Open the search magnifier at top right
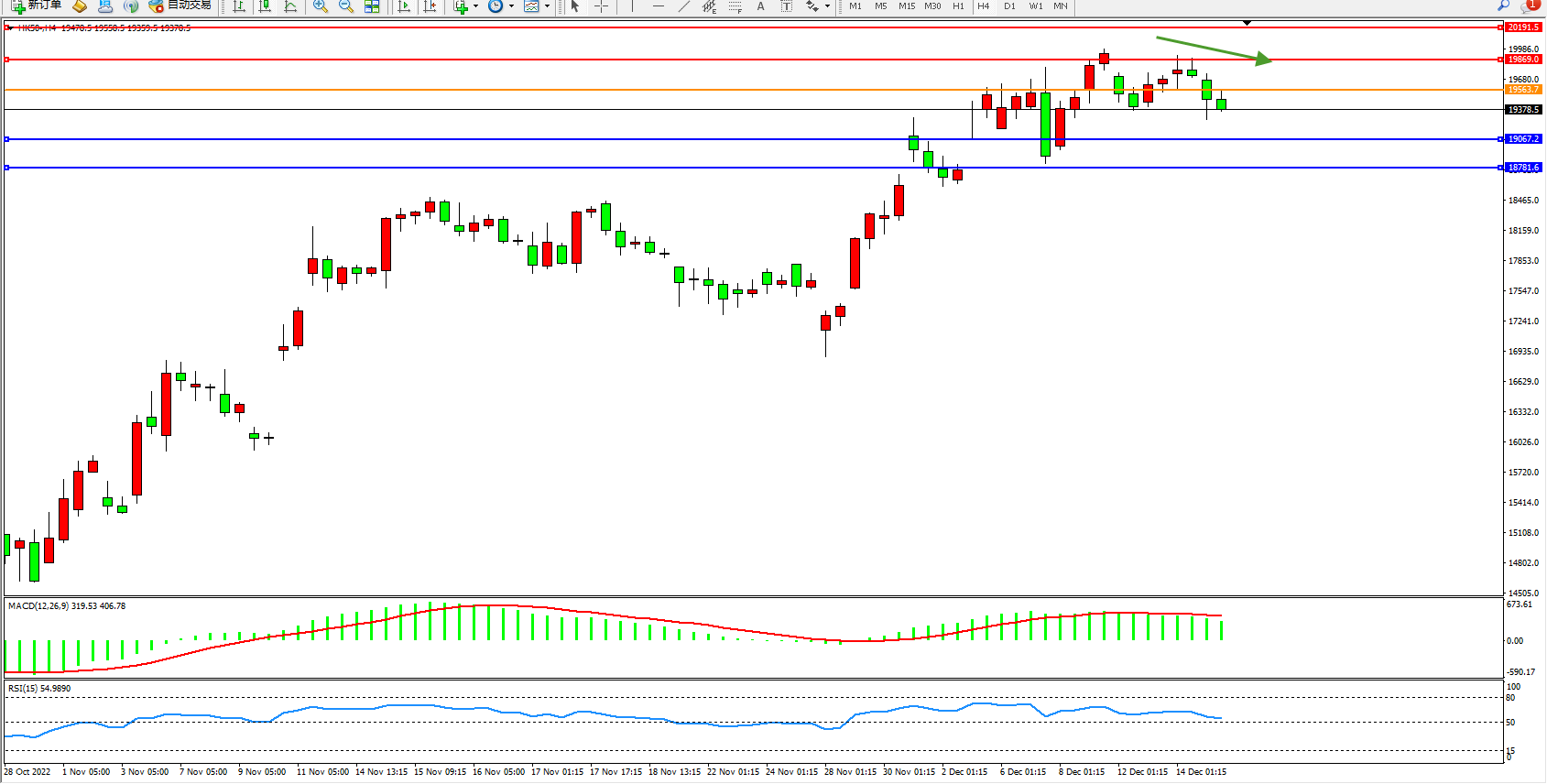 1503,5
